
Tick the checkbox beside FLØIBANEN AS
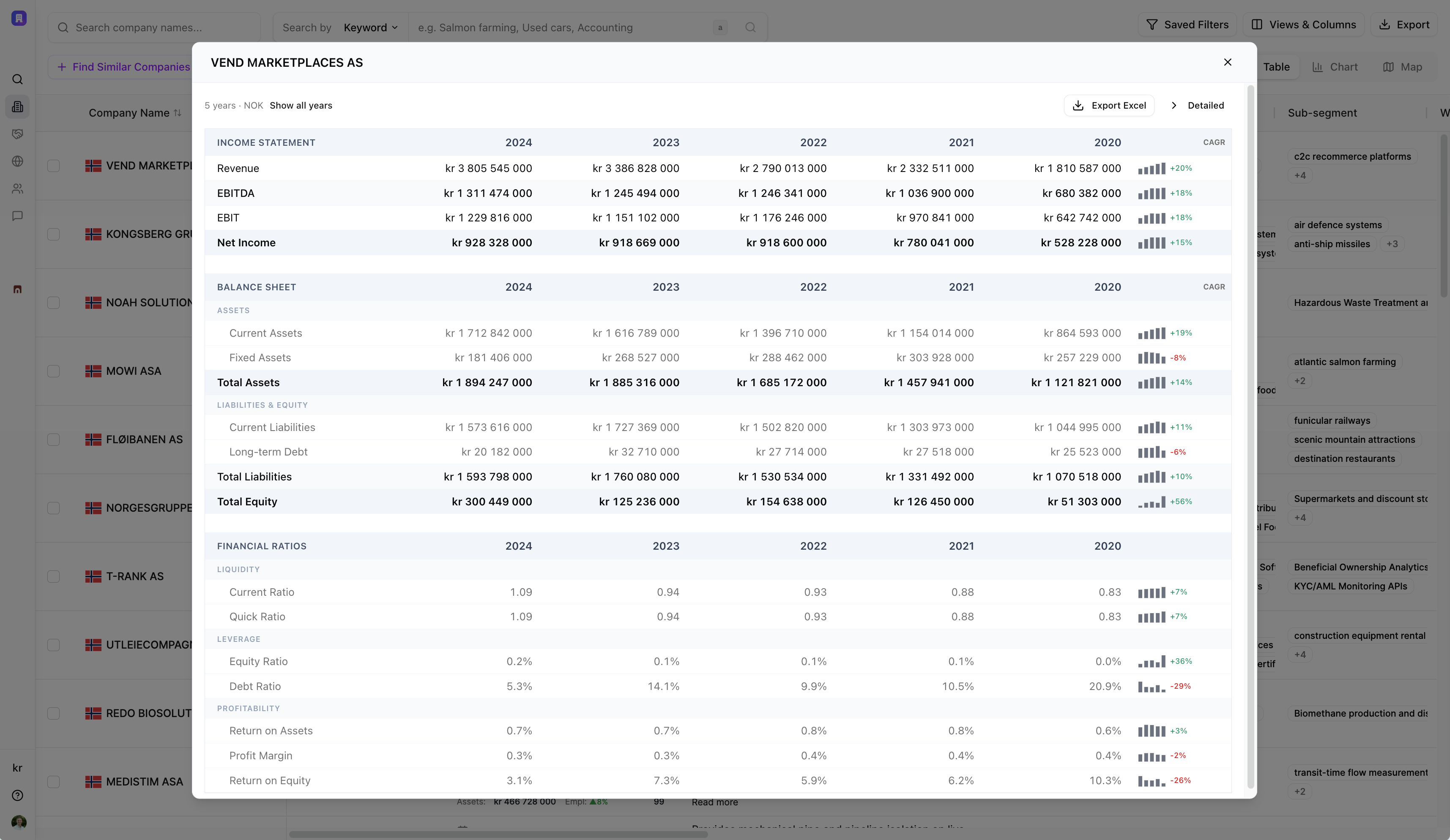54,439
